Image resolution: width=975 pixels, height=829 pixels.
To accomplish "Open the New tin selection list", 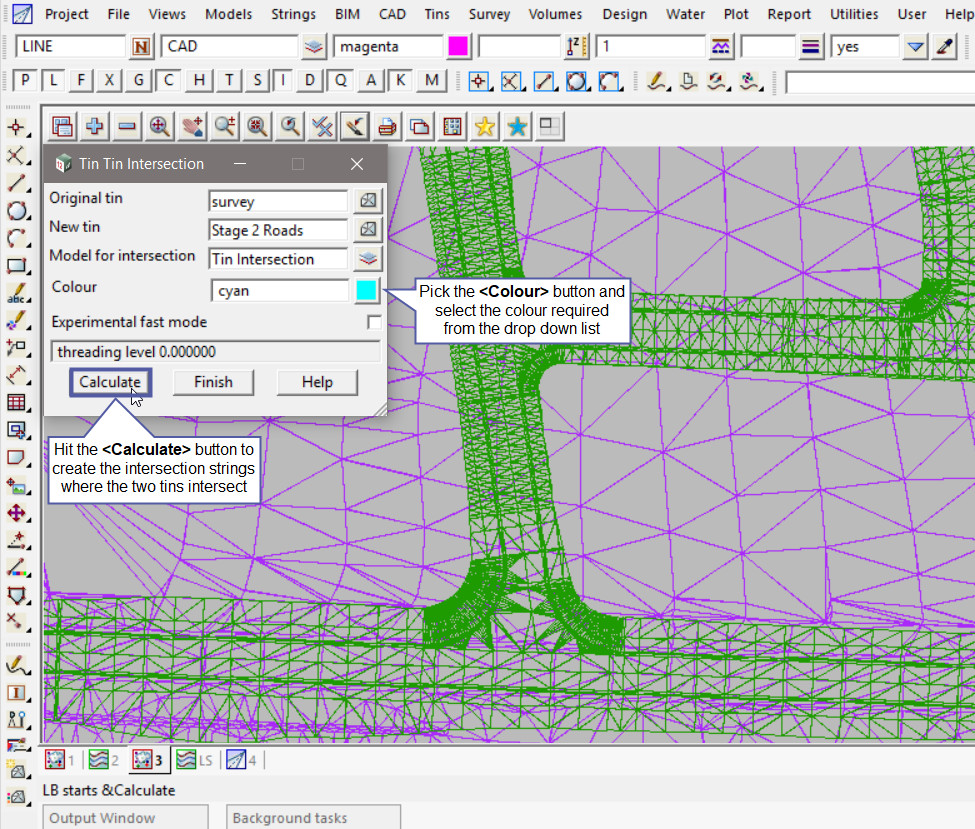I will [369, 230].
